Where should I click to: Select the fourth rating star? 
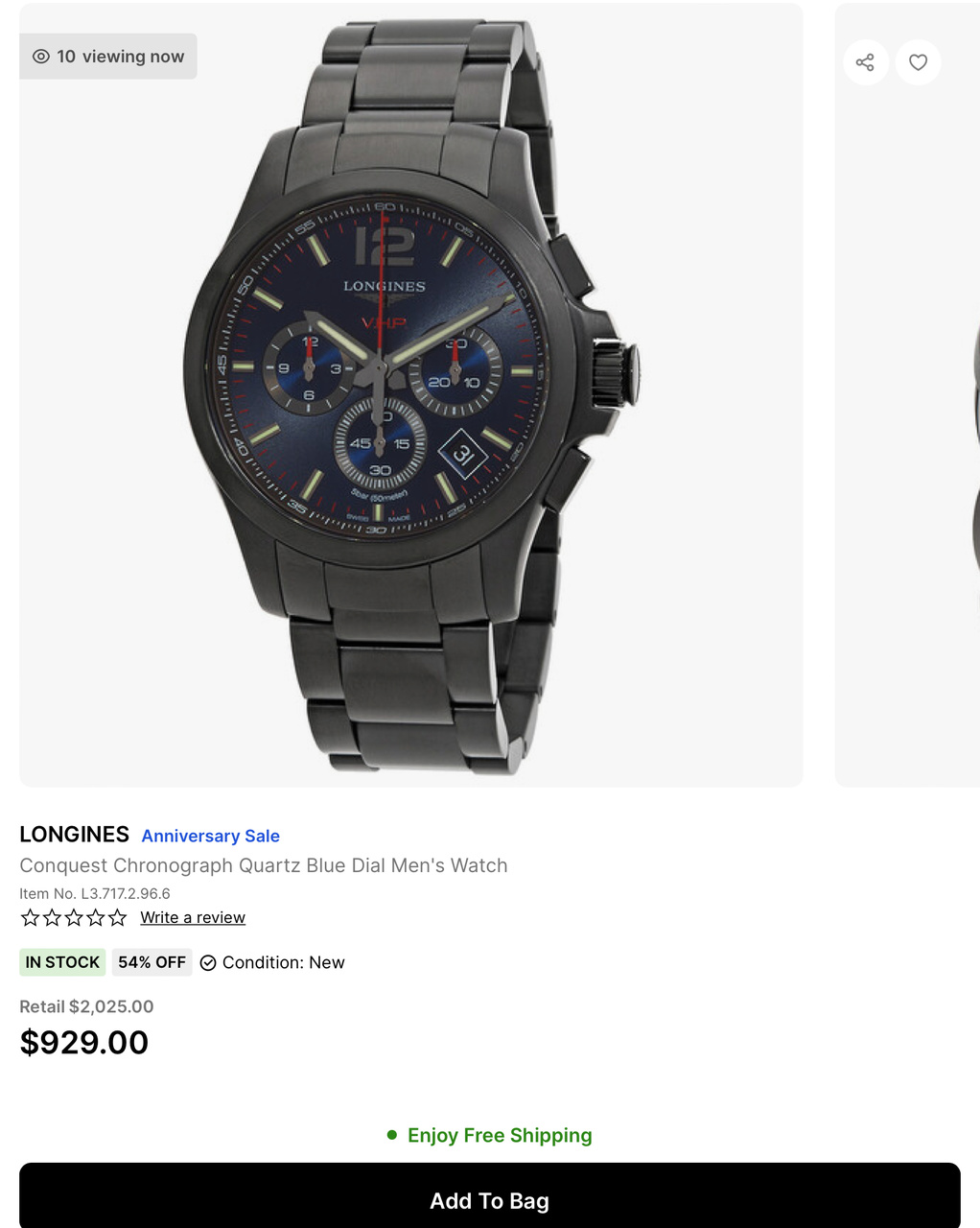[x=96, y=918]
